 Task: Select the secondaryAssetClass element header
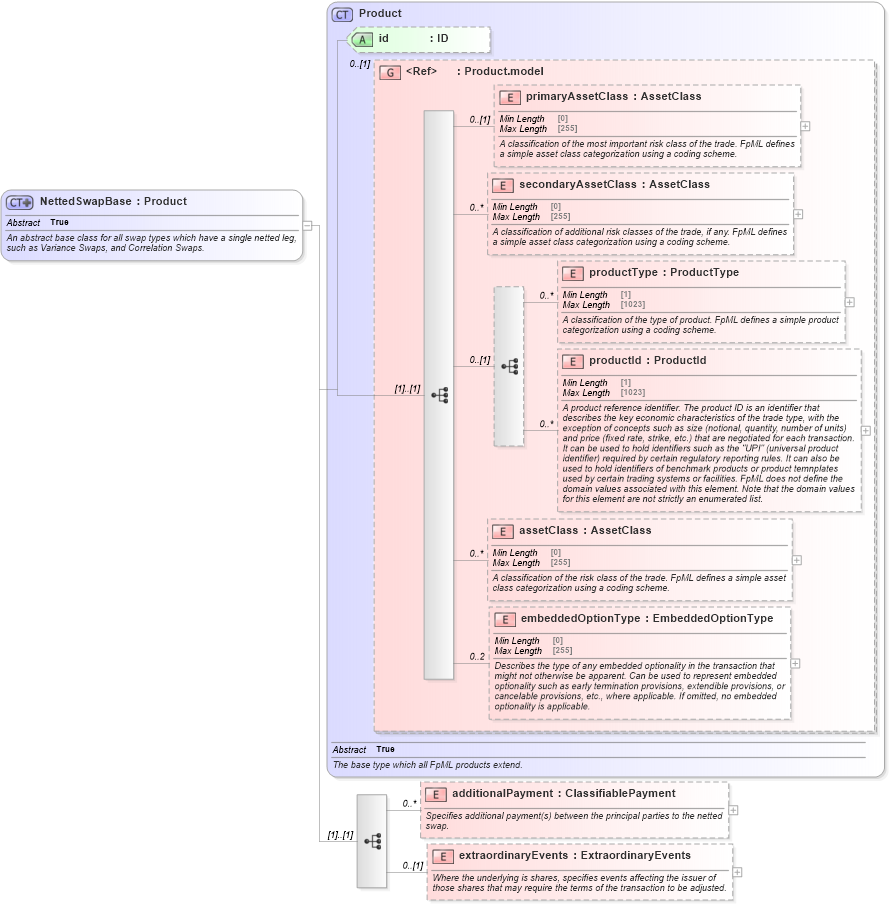(590, 185)
